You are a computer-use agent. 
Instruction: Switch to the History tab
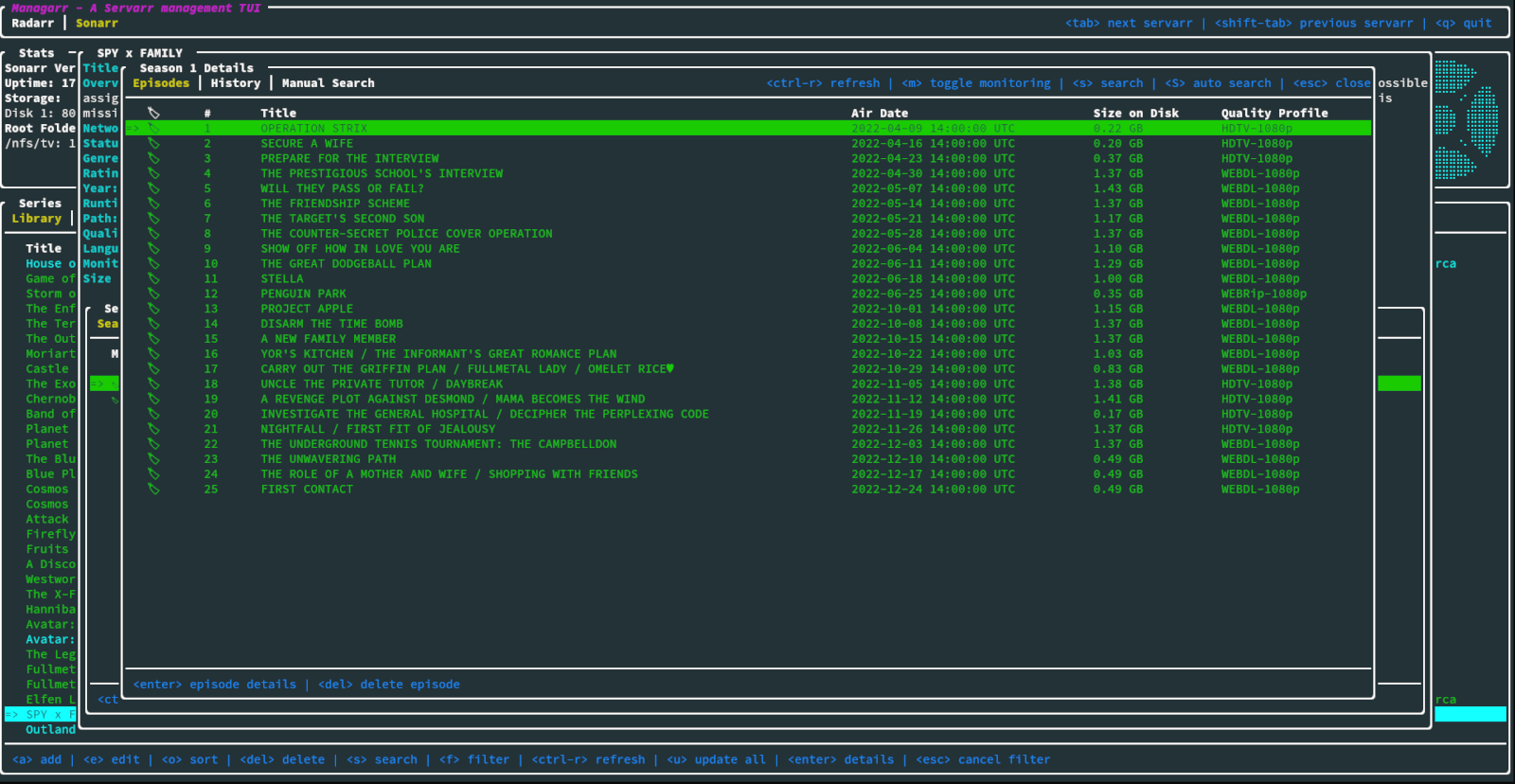pos(235,83)
